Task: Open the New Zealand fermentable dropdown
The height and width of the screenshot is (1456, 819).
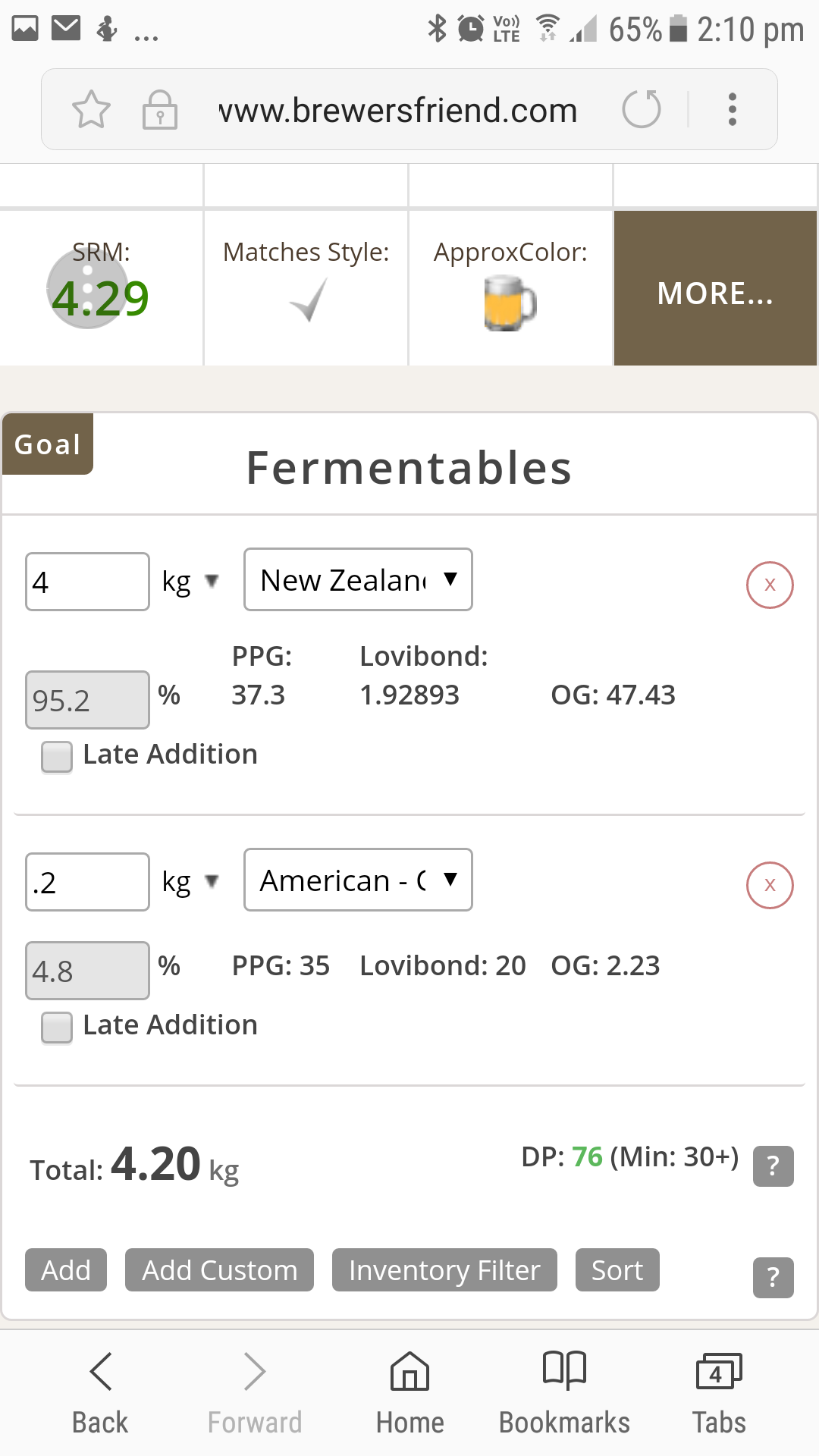Action: (358, 580)
